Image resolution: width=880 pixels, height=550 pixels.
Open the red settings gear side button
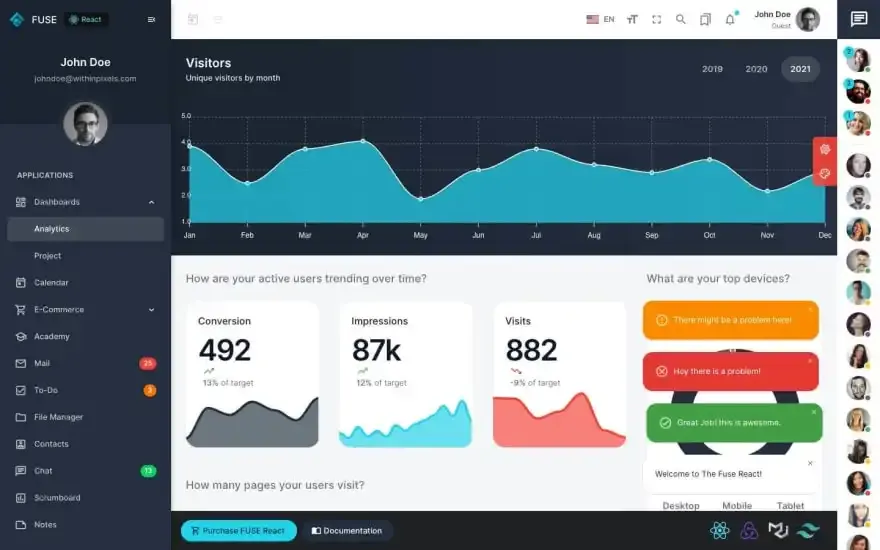824,149
